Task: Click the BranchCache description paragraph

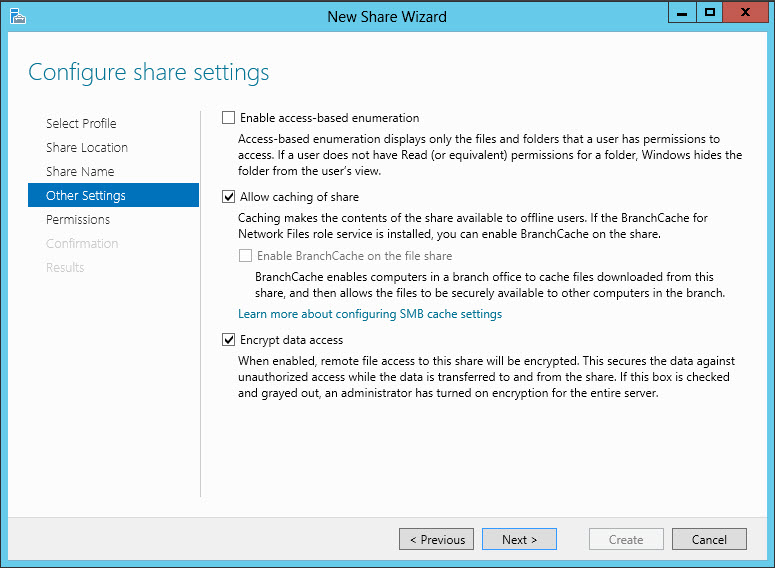Action: coord(490,285)
